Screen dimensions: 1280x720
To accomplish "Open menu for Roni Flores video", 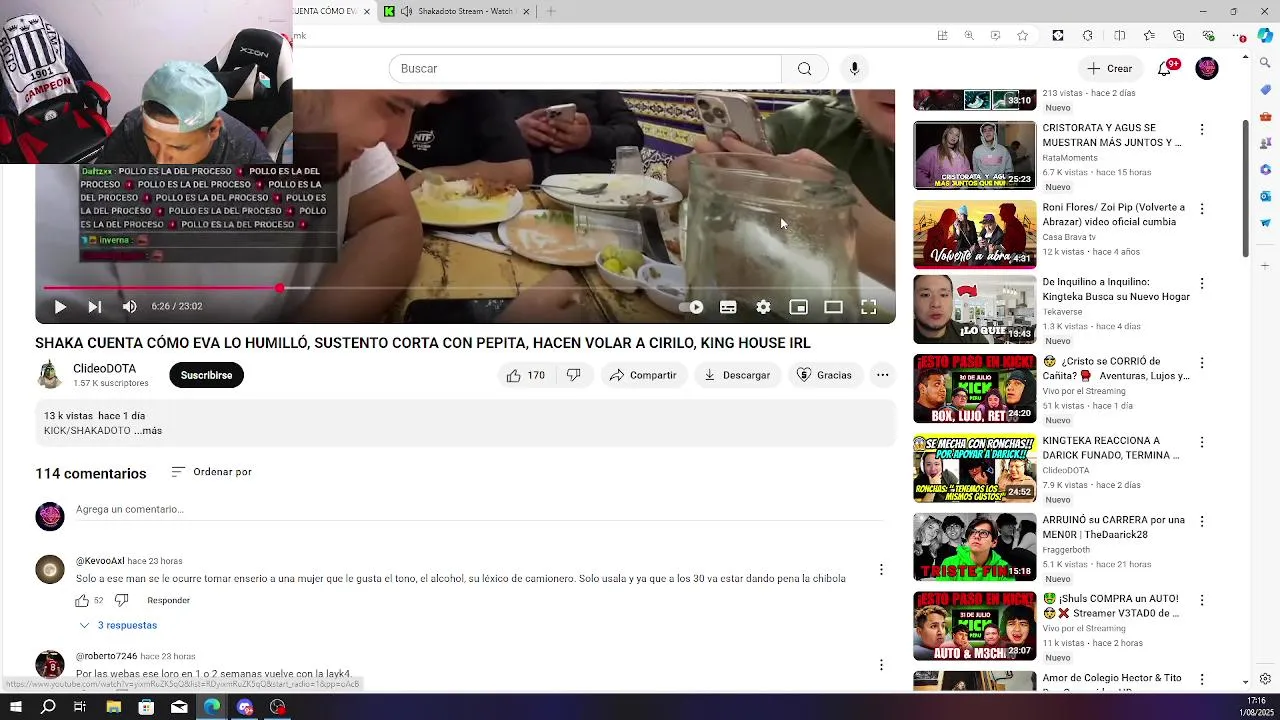I will (1202, 209).
